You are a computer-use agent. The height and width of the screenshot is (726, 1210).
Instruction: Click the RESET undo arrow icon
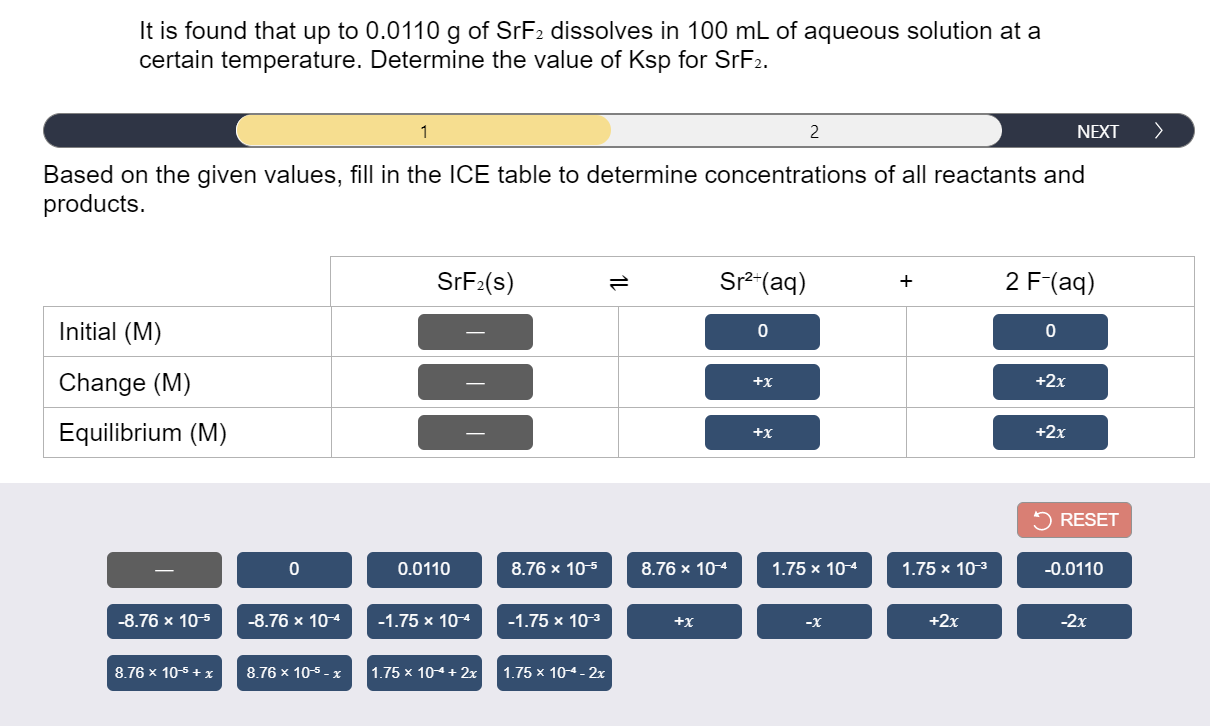tap(1040, 519)
